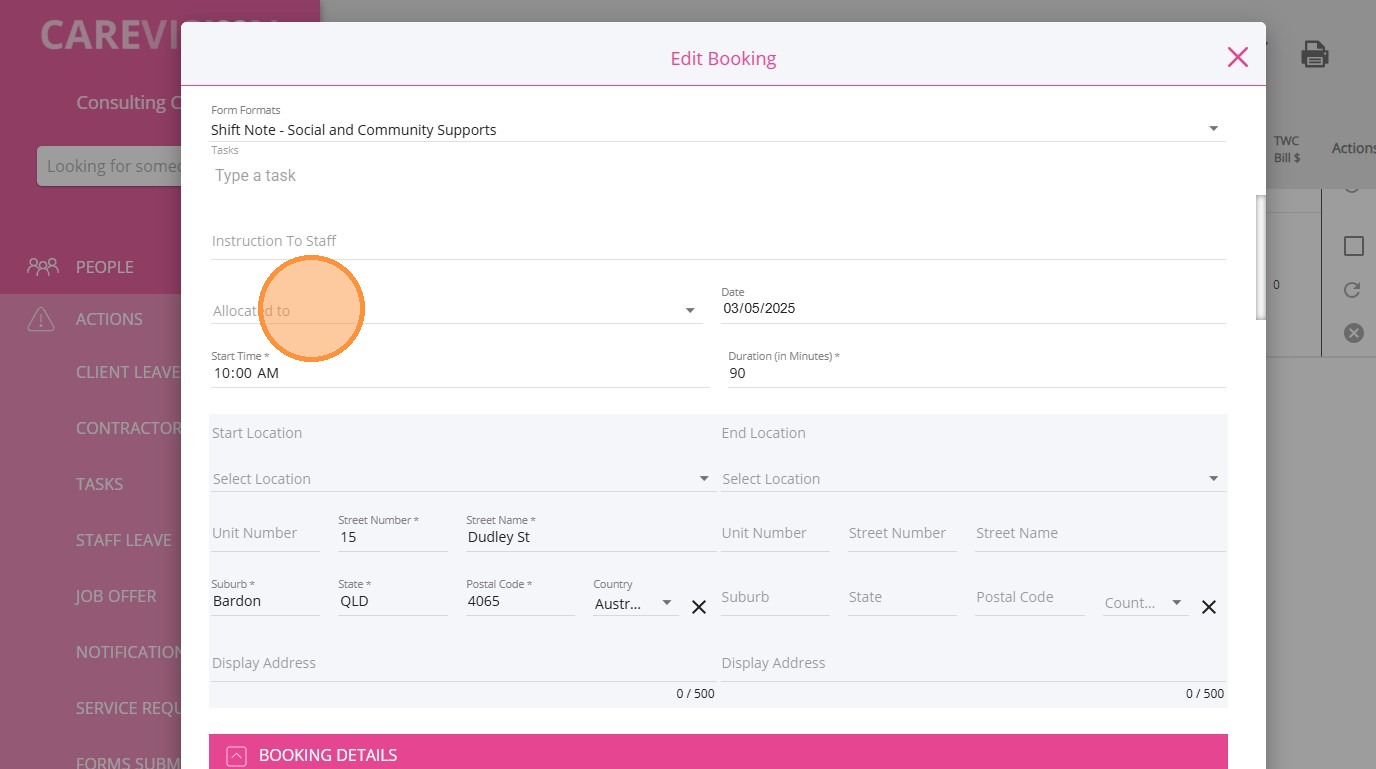Expand the Start Location select dropdown

tap(704, 479)
